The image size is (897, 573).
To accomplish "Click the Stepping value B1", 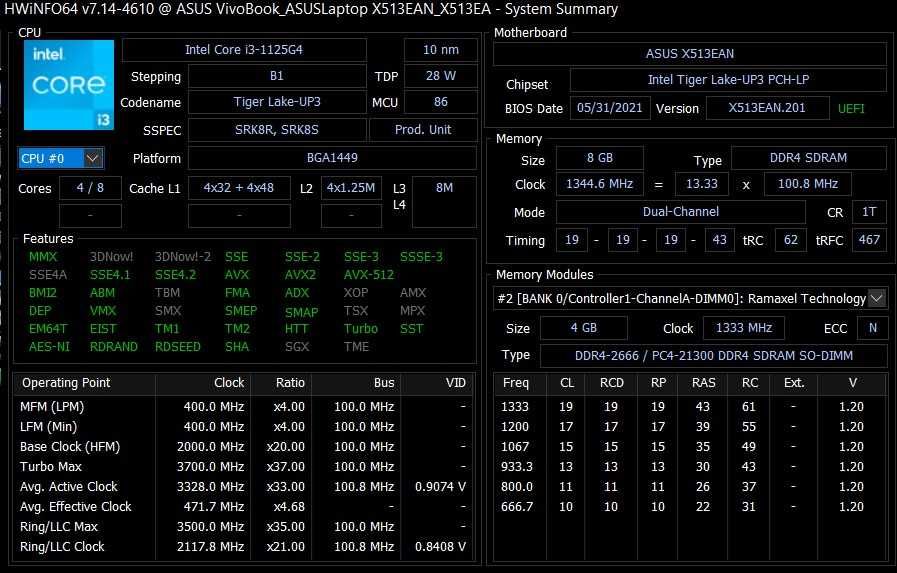I will (277, 76).
